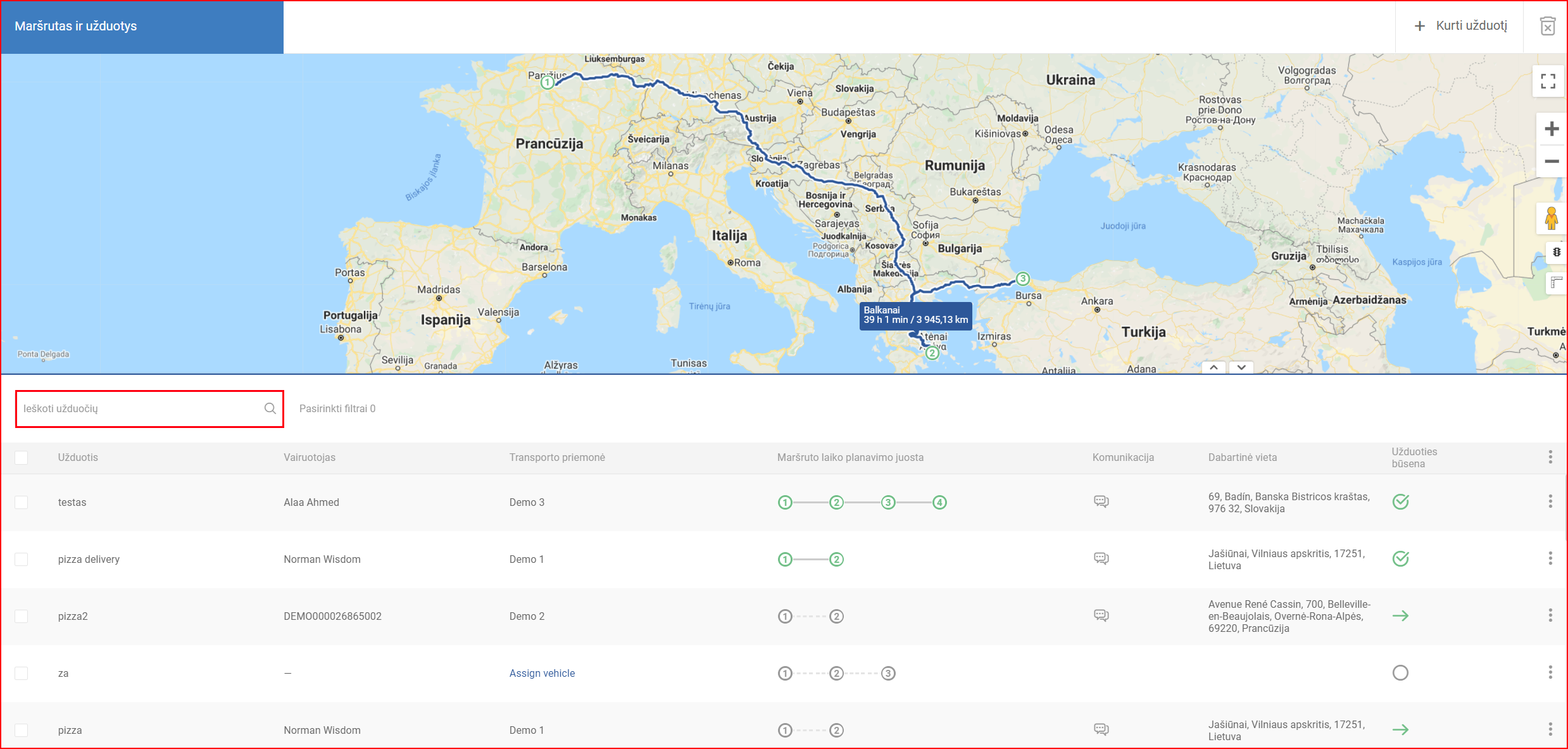Sort by Vairuotojas column header
The image size is (1568, 749).
(310, 457)
